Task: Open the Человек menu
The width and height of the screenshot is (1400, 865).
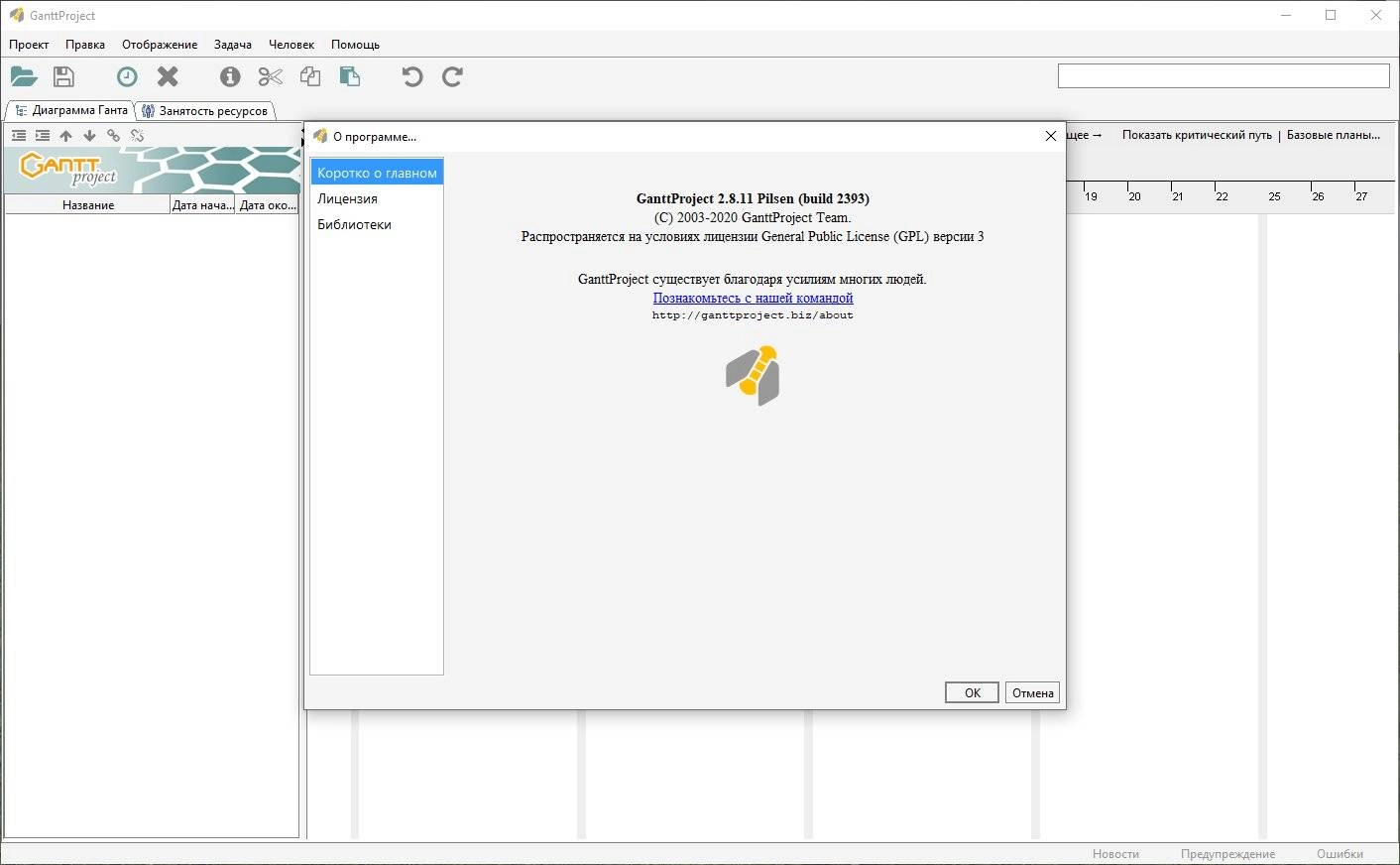Action: click(x=292, y=45)
